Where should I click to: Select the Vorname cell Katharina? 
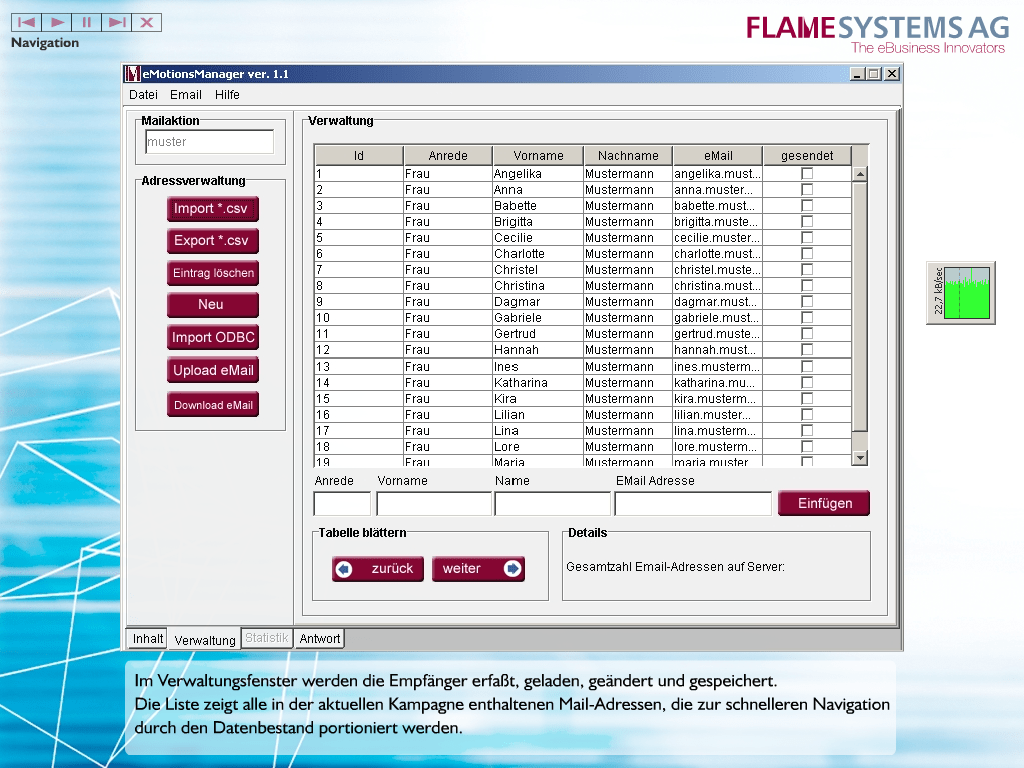(x=537, y=383)
